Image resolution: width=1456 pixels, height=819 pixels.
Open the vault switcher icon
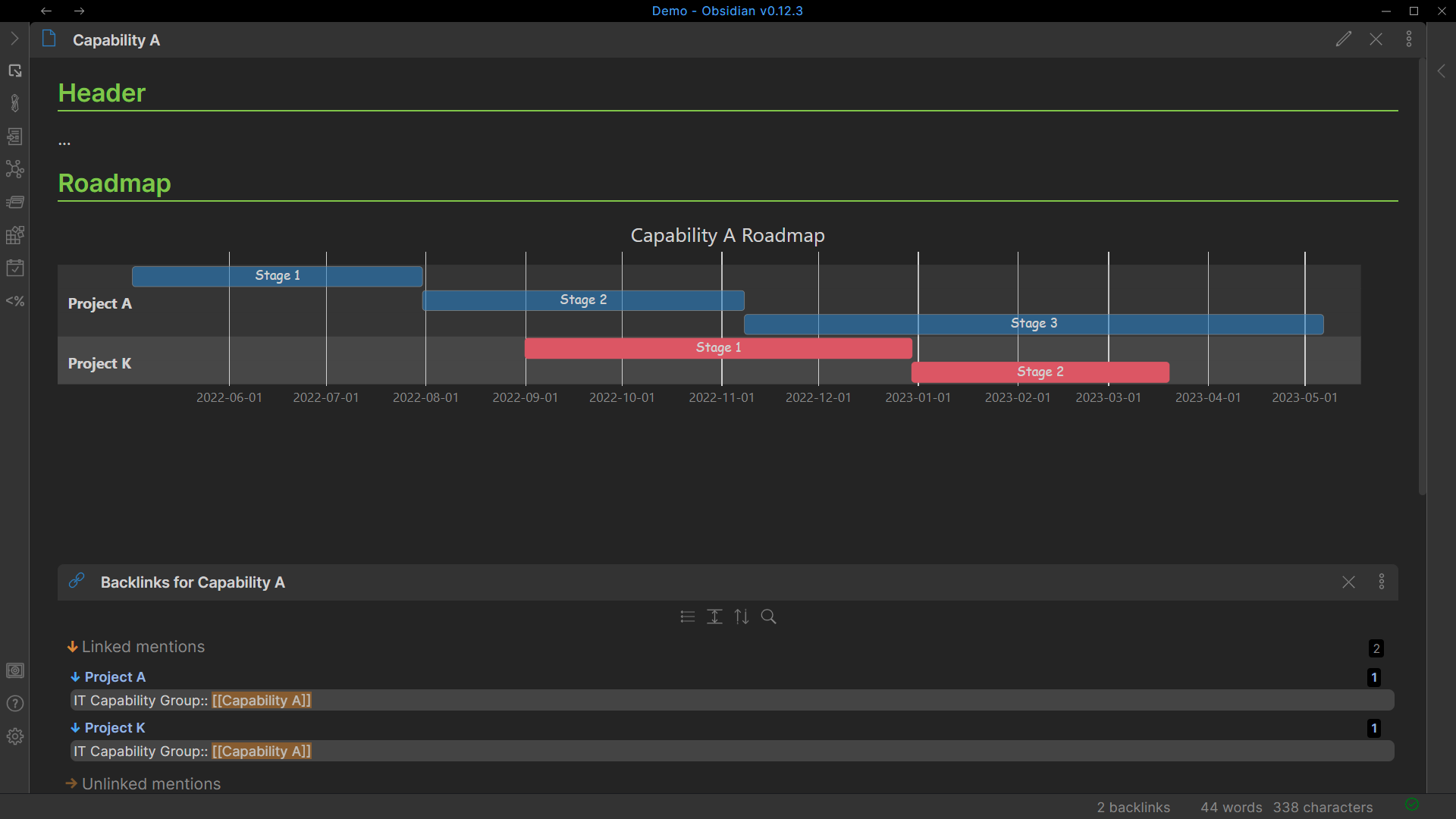coord(15,670)
